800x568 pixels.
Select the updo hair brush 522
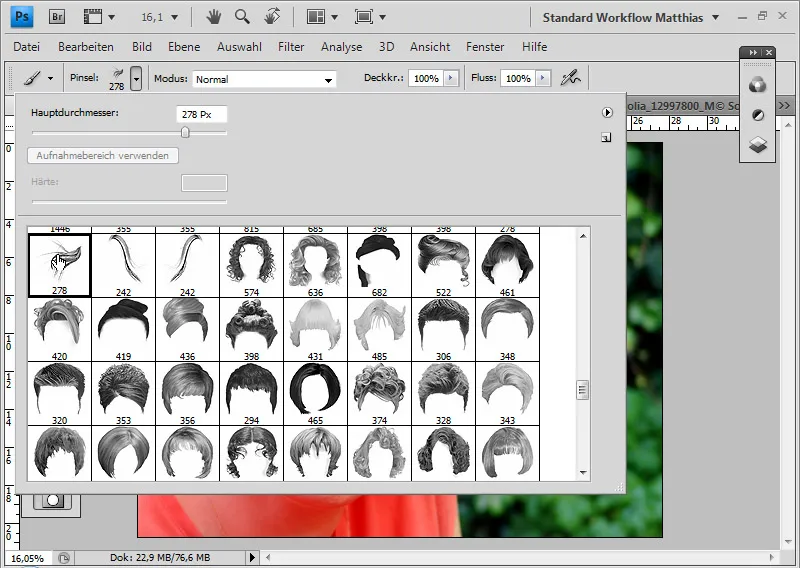pos(443,265)
